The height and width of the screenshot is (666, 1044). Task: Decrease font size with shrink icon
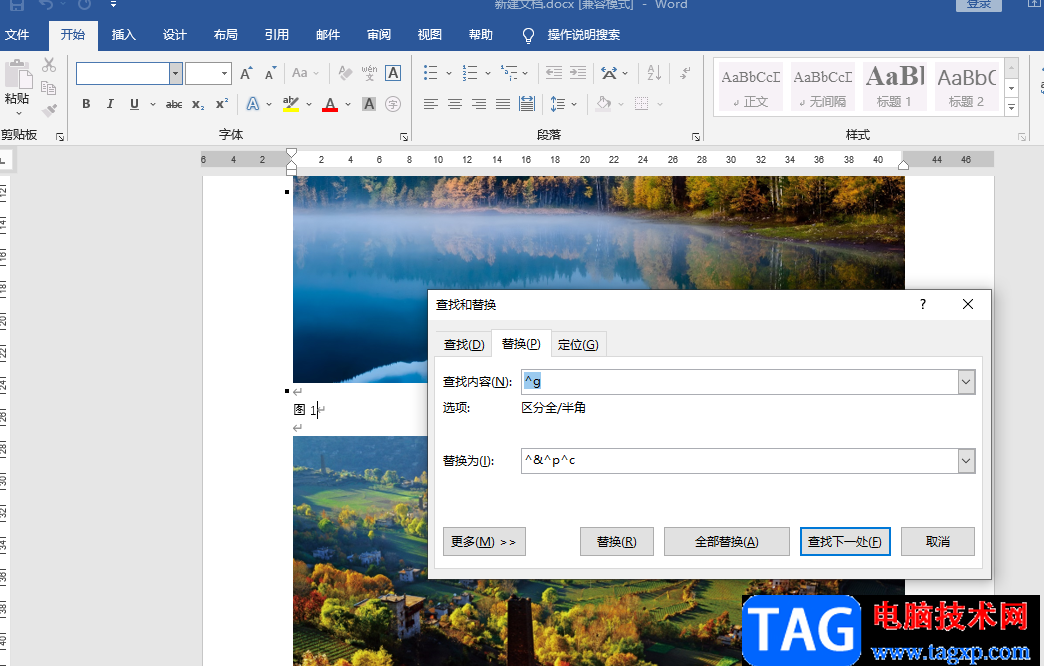pos(270,73)
